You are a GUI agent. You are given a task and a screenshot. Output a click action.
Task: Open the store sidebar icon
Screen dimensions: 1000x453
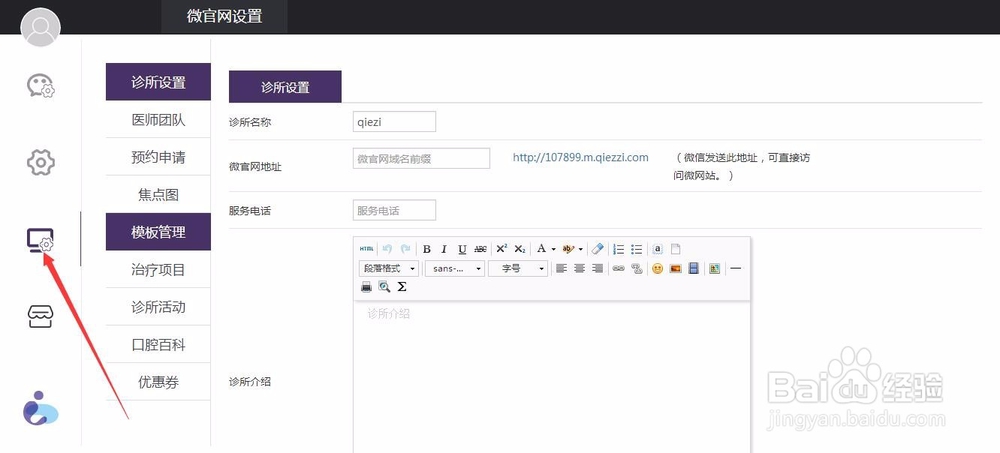pyautogui.click(x=41, y=316)
